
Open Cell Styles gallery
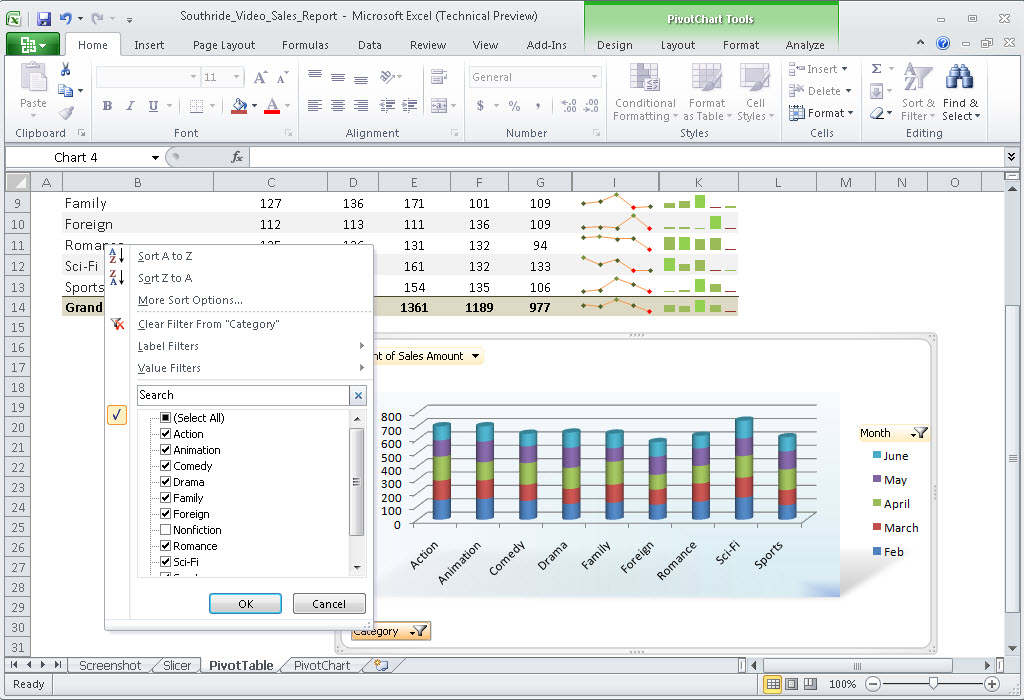(755, 92)
